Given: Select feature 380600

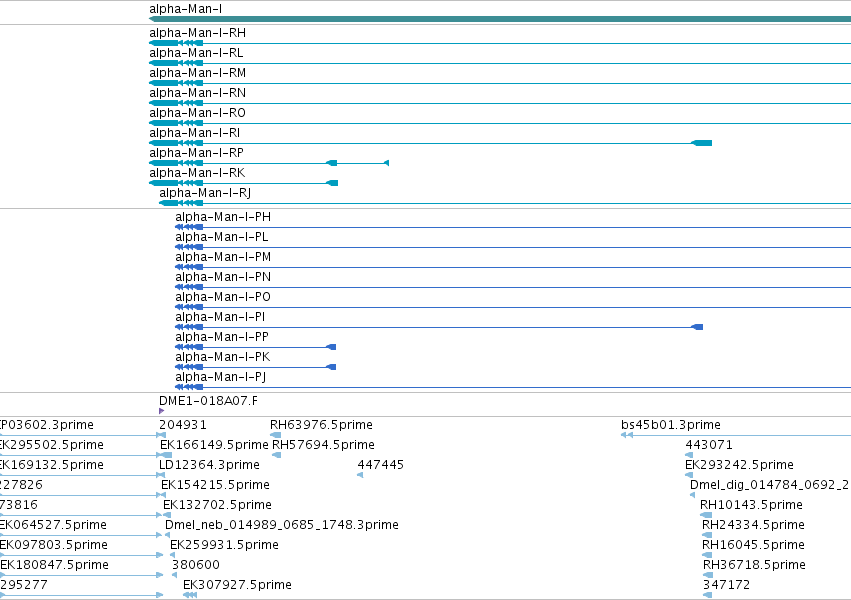Looking at the screenshot, I should pyautogui.click(x=196, y=565).
